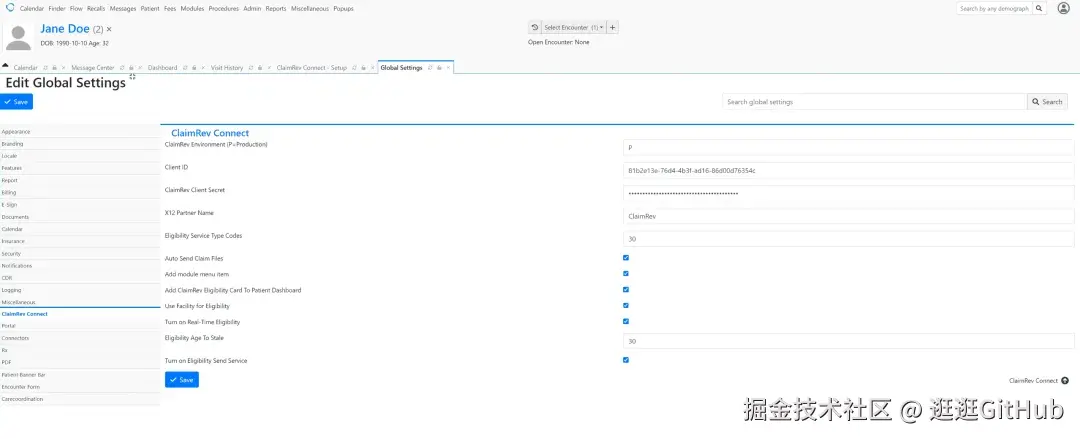Refresh the Message Center tab
Screen dimensions: 1080x439
(122, 68)
